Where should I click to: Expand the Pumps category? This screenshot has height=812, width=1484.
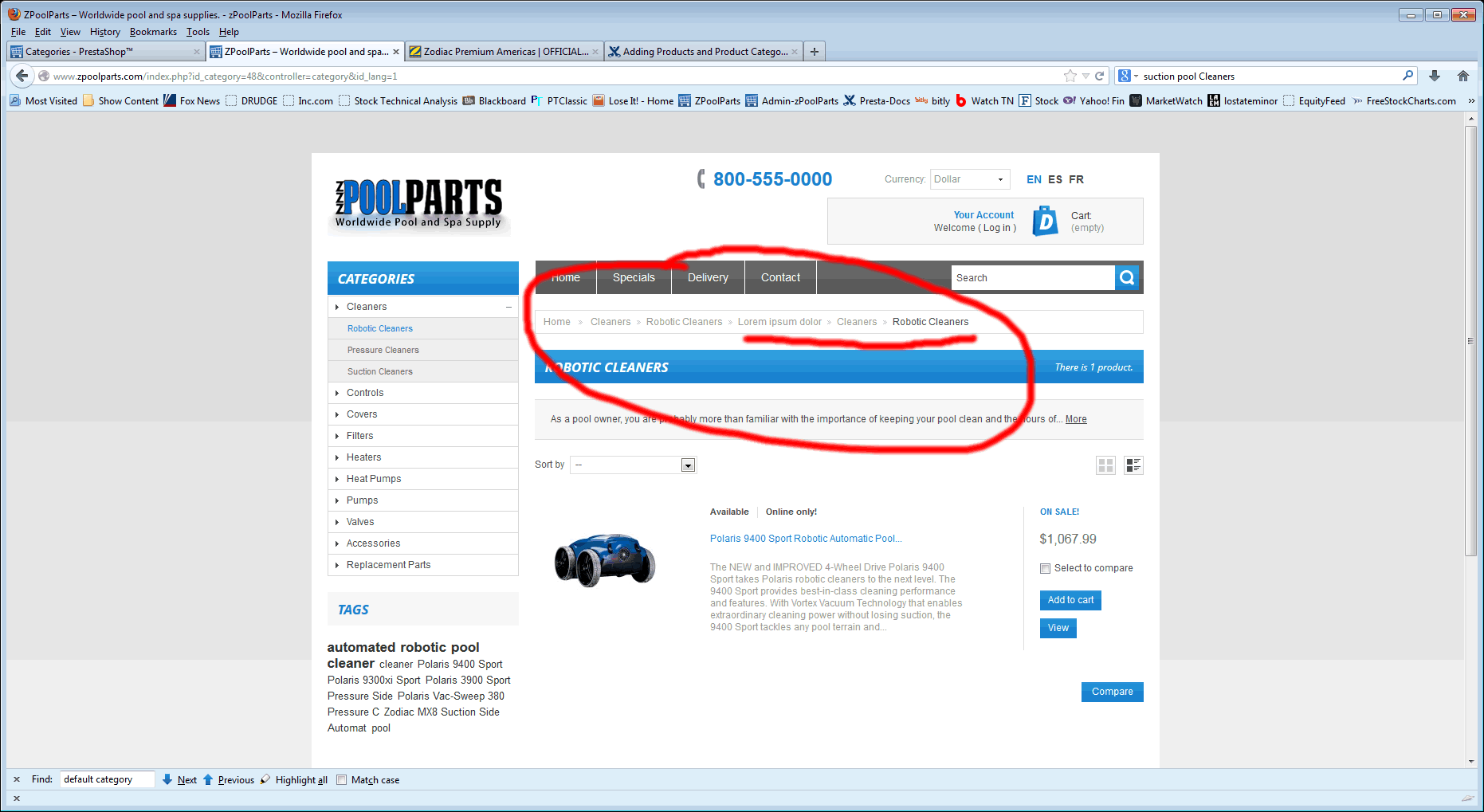point(337,500)
